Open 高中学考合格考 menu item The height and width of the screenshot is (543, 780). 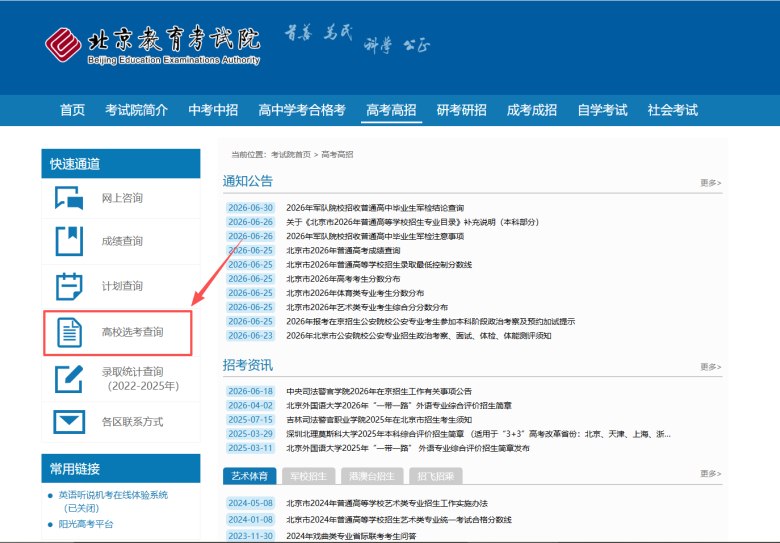[x=302, y=110]
